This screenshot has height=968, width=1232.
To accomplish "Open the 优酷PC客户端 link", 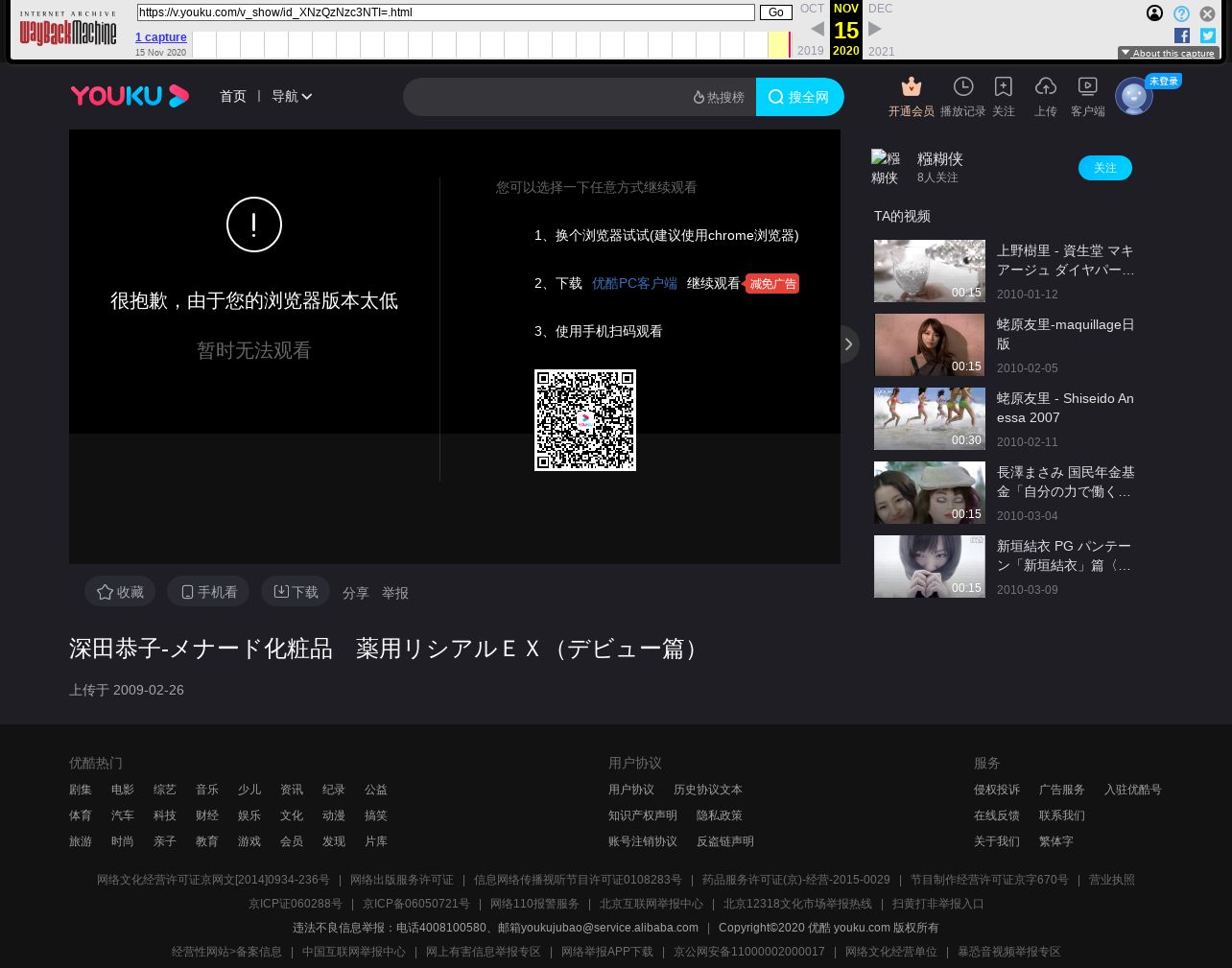I will (x=634, y=283).
